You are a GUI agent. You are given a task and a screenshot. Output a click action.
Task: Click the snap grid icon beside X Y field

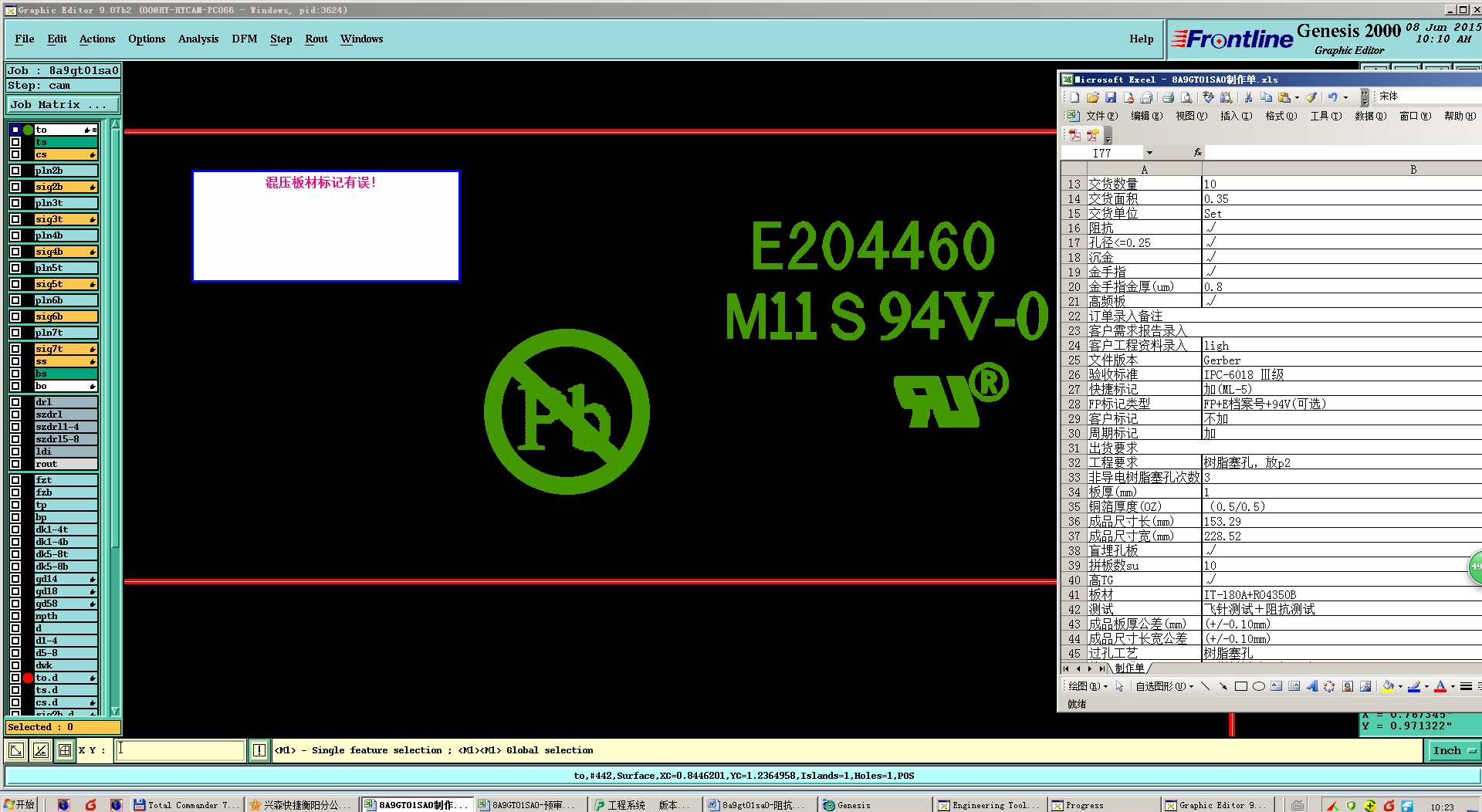(x=65, y=750)
